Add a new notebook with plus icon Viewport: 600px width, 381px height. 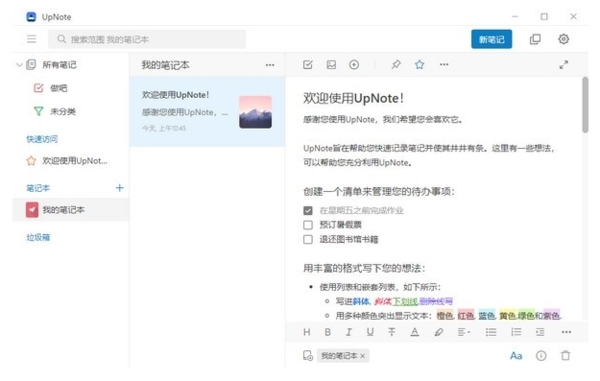point(120,188)
